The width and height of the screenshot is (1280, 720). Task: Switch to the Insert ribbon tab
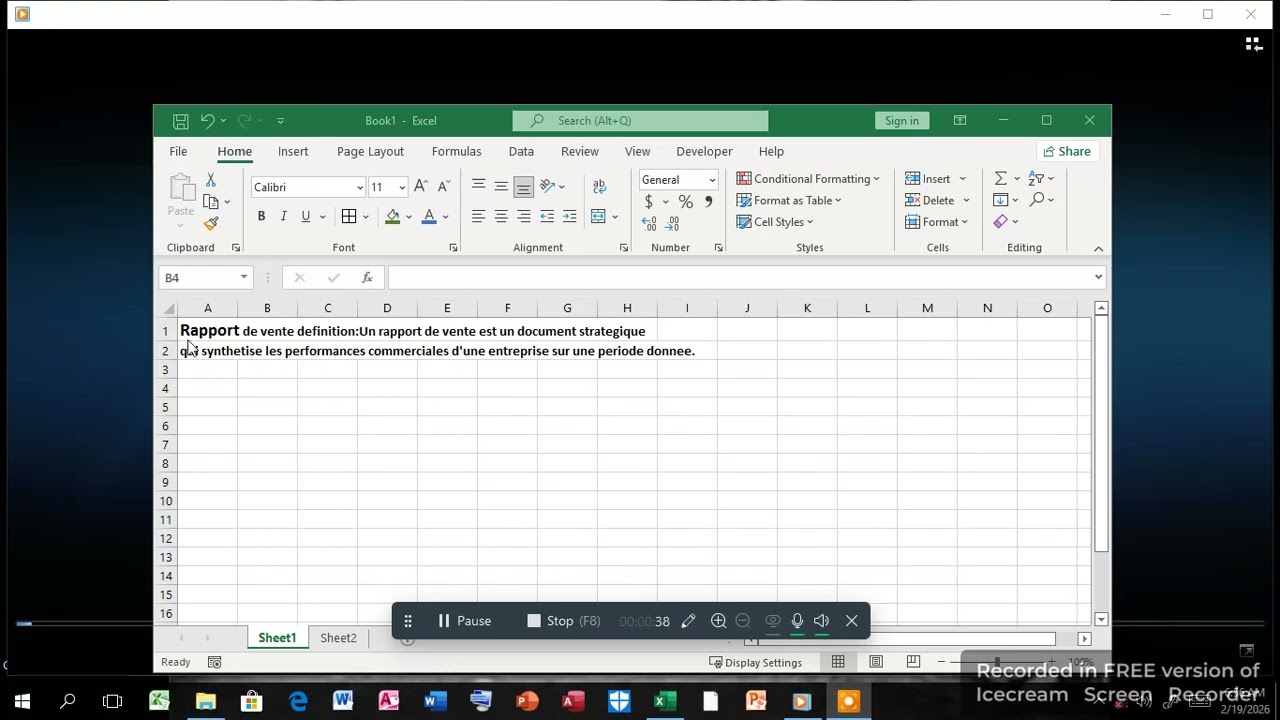tap(293, 151)
